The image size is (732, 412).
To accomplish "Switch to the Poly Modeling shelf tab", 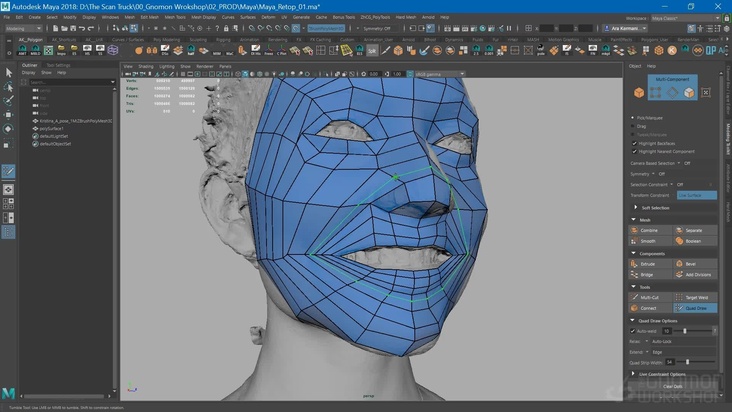I will 166,40.
